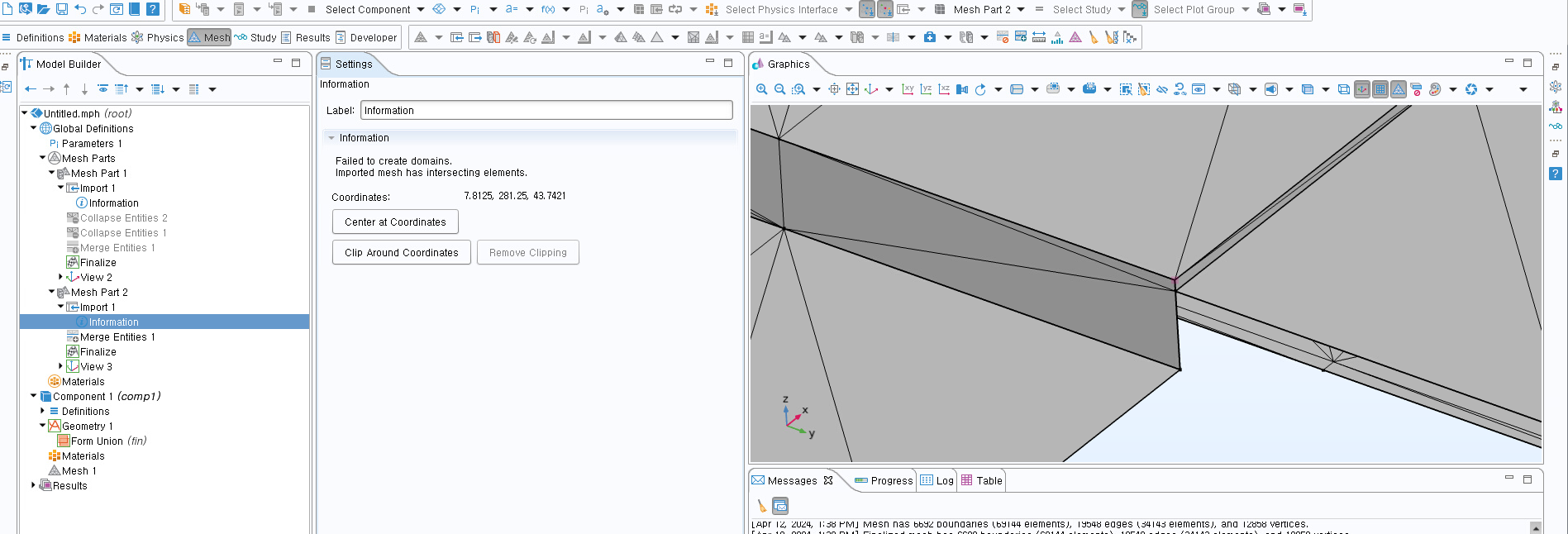Click the Label input field
The width and height of the screenshot is (1568, 534).
[x=546, y=110]
